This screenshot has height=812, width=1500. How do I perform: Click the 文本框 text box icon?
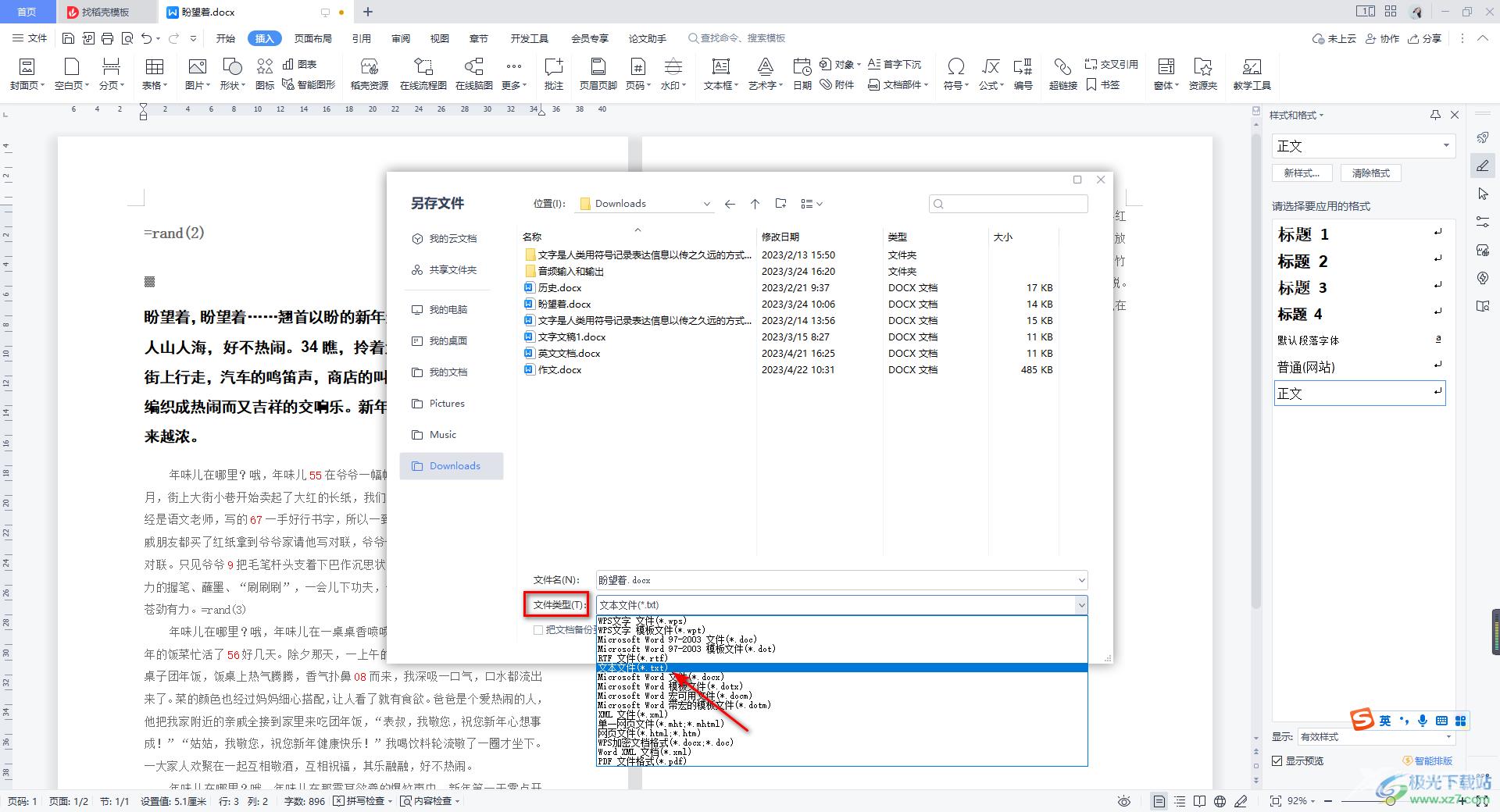pos(720,66)
